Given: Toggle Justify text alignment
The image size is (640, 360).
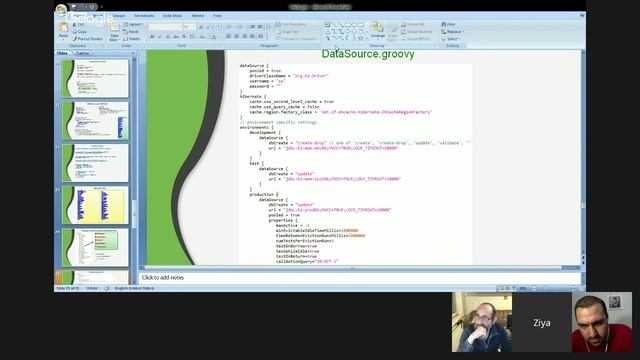Looking at the screenshot, I should pyautogui.click(x=252, y=37).
